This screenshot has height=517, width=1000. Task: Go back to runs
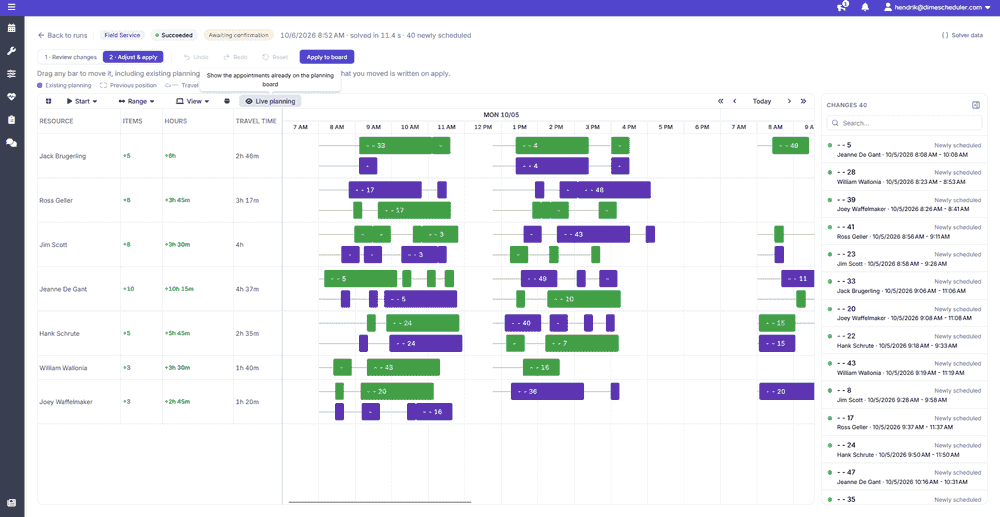coord(62,35)
